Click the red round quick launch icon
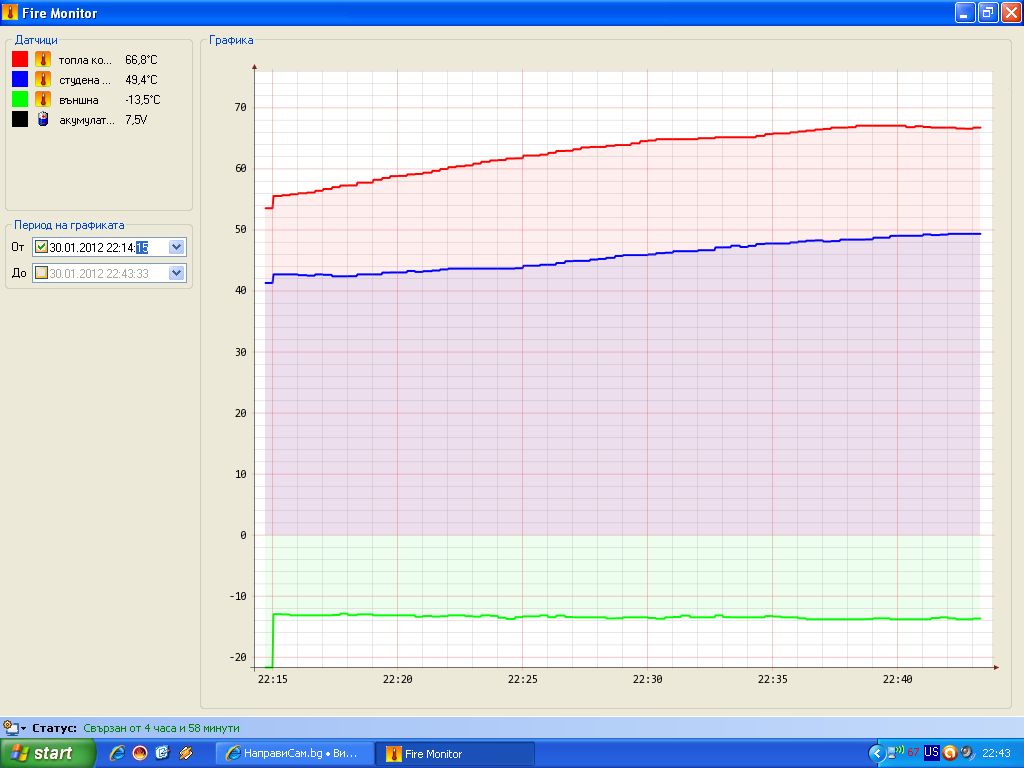Viewport: 1024px width, 768px height. coord(140,753)
